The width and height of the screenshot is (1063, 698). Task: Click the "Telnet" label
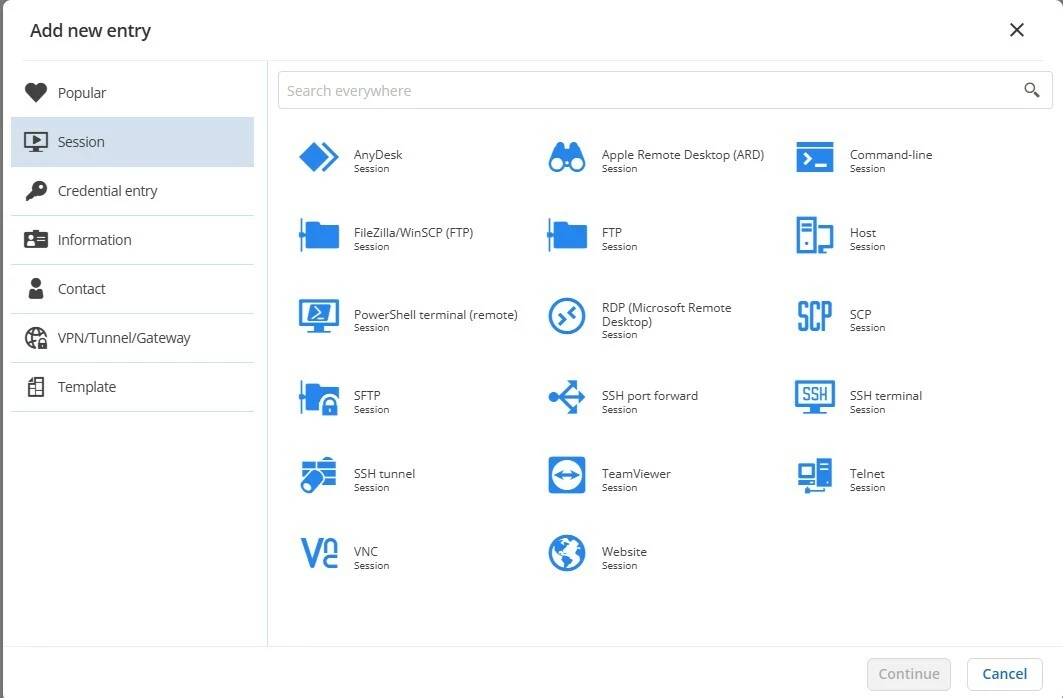pos(867,474)
